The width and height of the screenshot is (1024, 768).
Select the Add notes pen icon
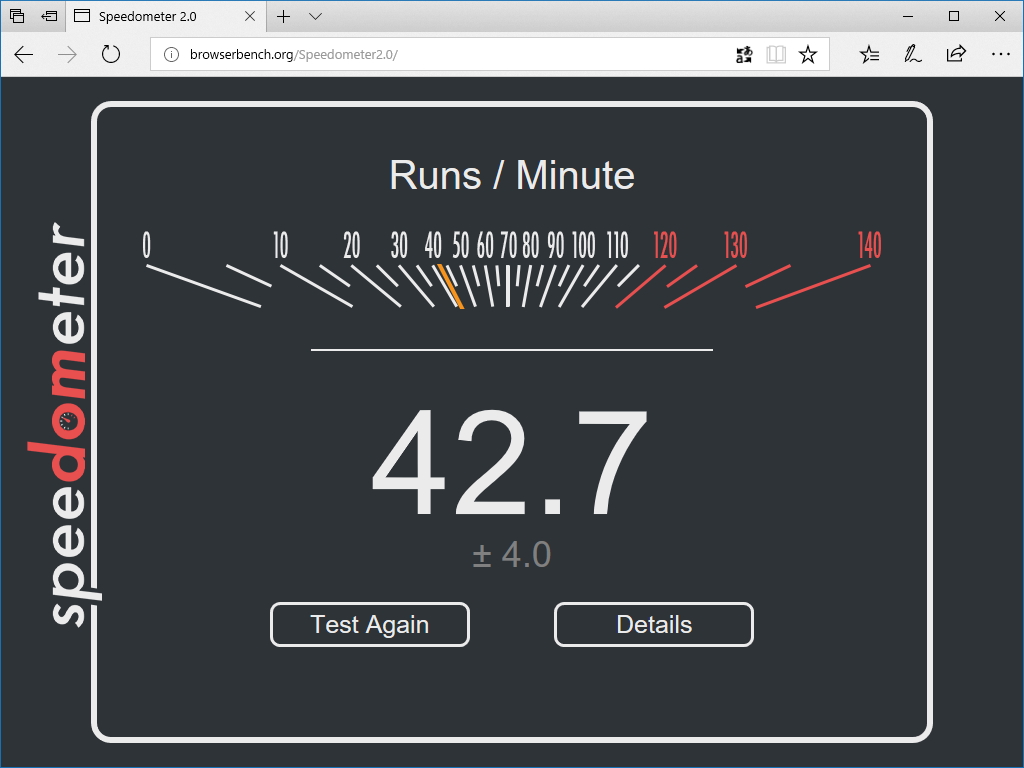coord(912,55)
